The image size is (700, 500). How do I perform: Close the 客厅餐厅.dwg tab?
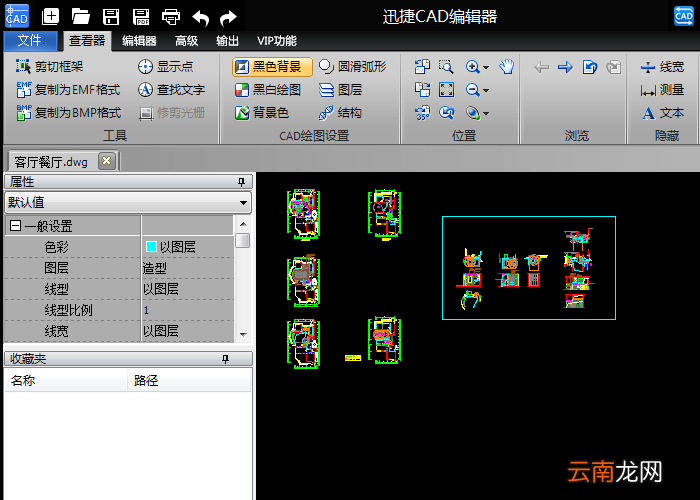[x=107, y=161]
